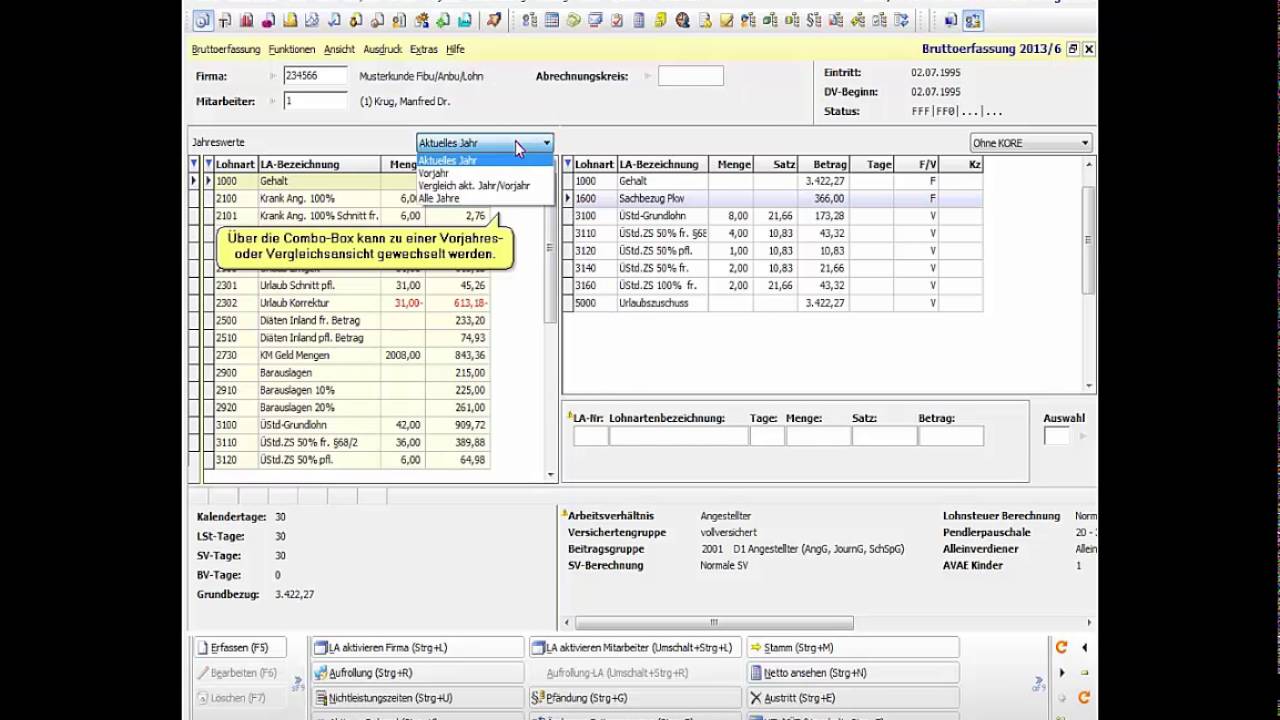Select the Sachbezug Pkw row
The width and height of the screenshot is (1280, 720).
pos(778,198)
